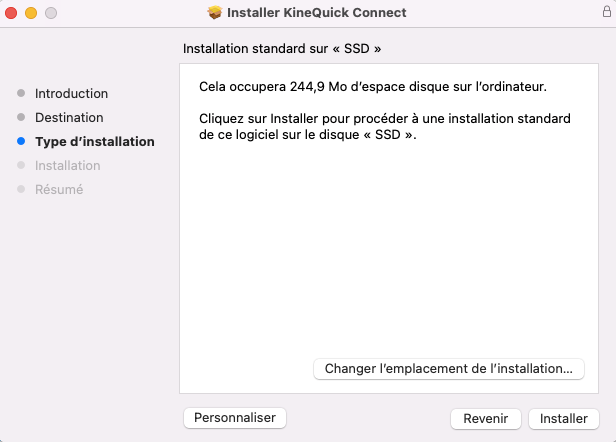616x442 pixels.
Task: Click the greyed Installation step
Action: 68,165
